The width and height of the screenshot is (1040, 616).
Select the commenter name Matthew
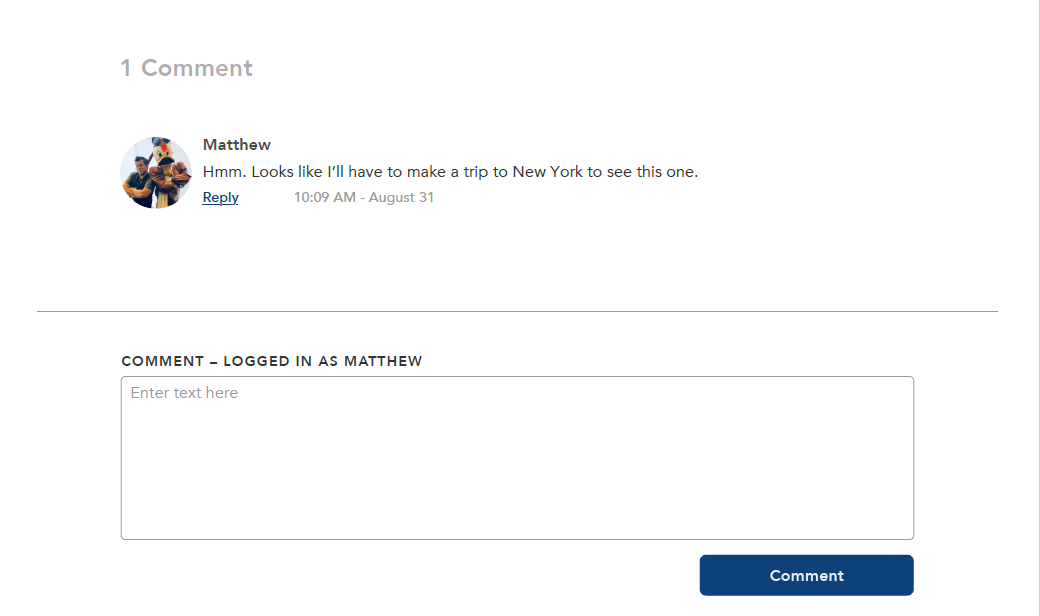[237, 145]
